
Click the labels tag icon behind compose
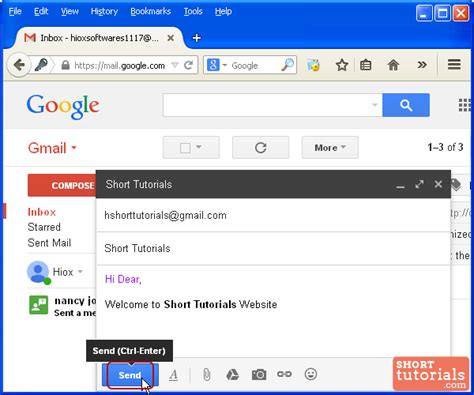tap(456, 185)
